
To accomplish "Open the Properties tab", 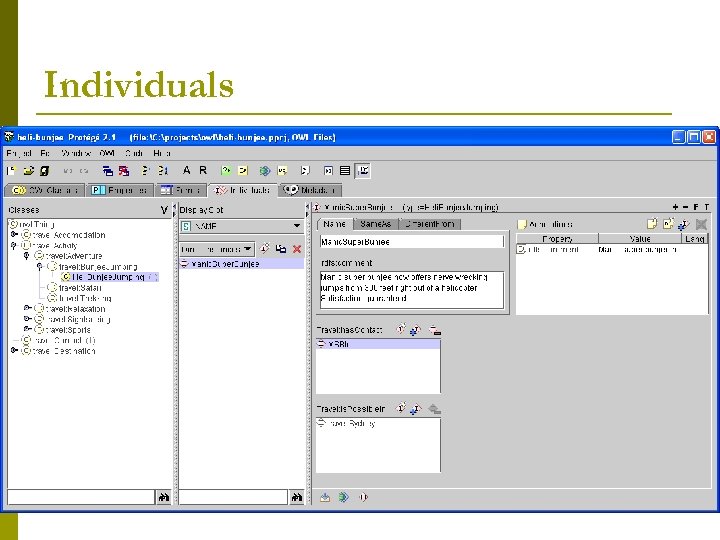I will (120, 190).
